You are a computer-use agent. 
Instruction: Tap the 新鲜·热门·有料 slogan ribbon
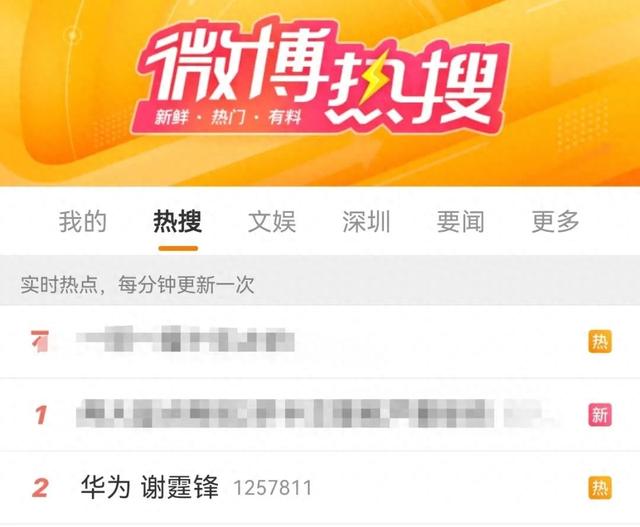click(x=228, y=118)
